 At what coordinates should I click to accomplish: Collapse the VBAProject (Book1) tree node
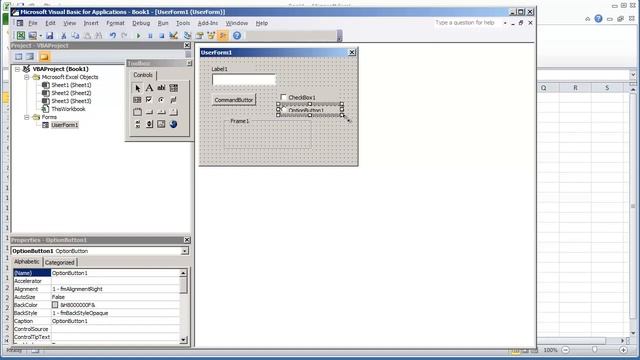18,69
